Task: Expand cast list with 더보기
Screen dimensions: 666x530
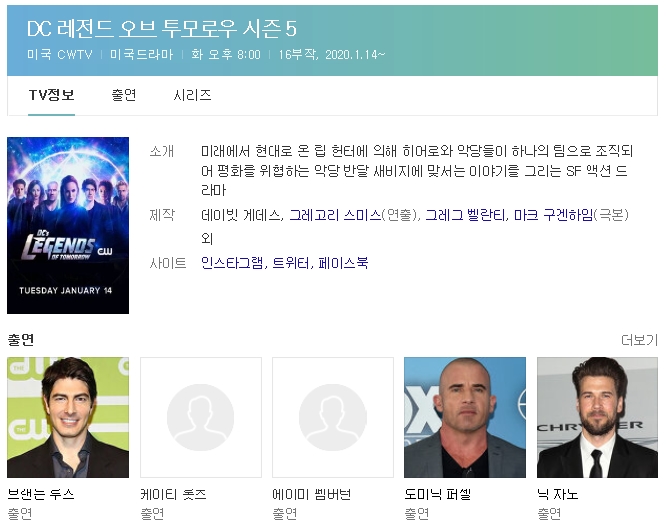Action: coord(639,340)
